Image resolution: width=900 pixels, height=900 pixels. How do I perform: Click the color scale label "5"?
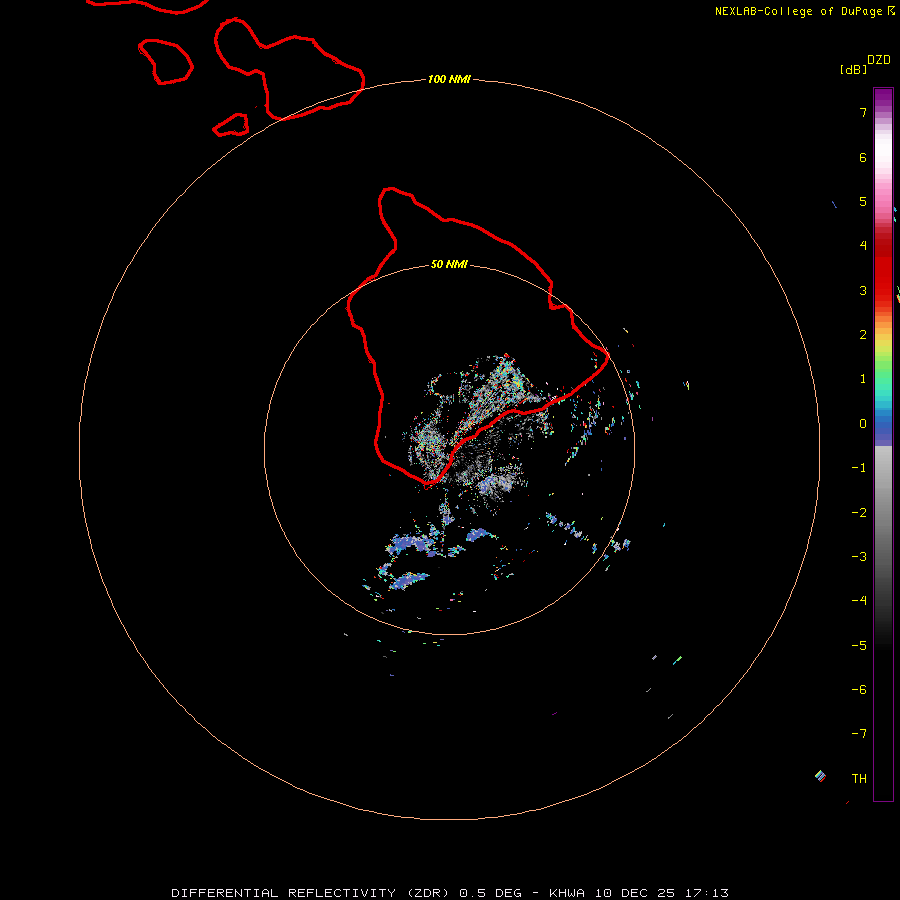tap(863, 201)
